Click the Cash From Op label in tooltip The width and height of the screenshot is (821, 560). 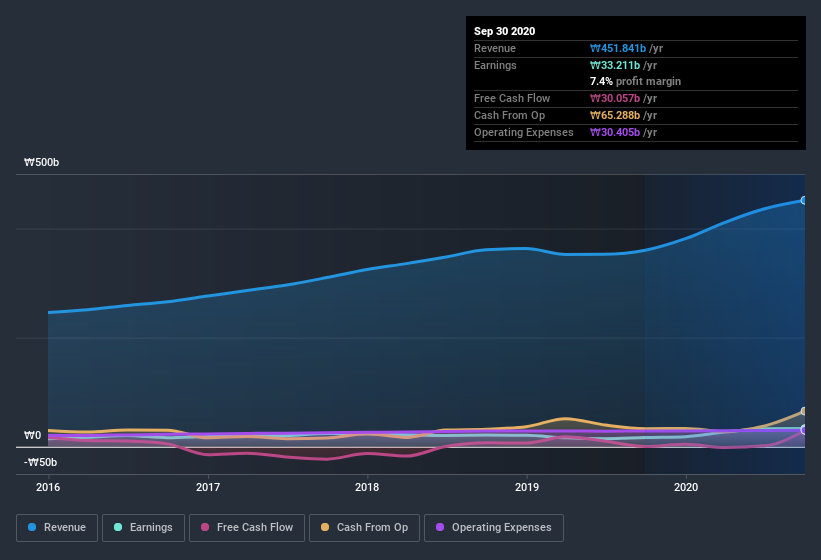coord(509,115)
